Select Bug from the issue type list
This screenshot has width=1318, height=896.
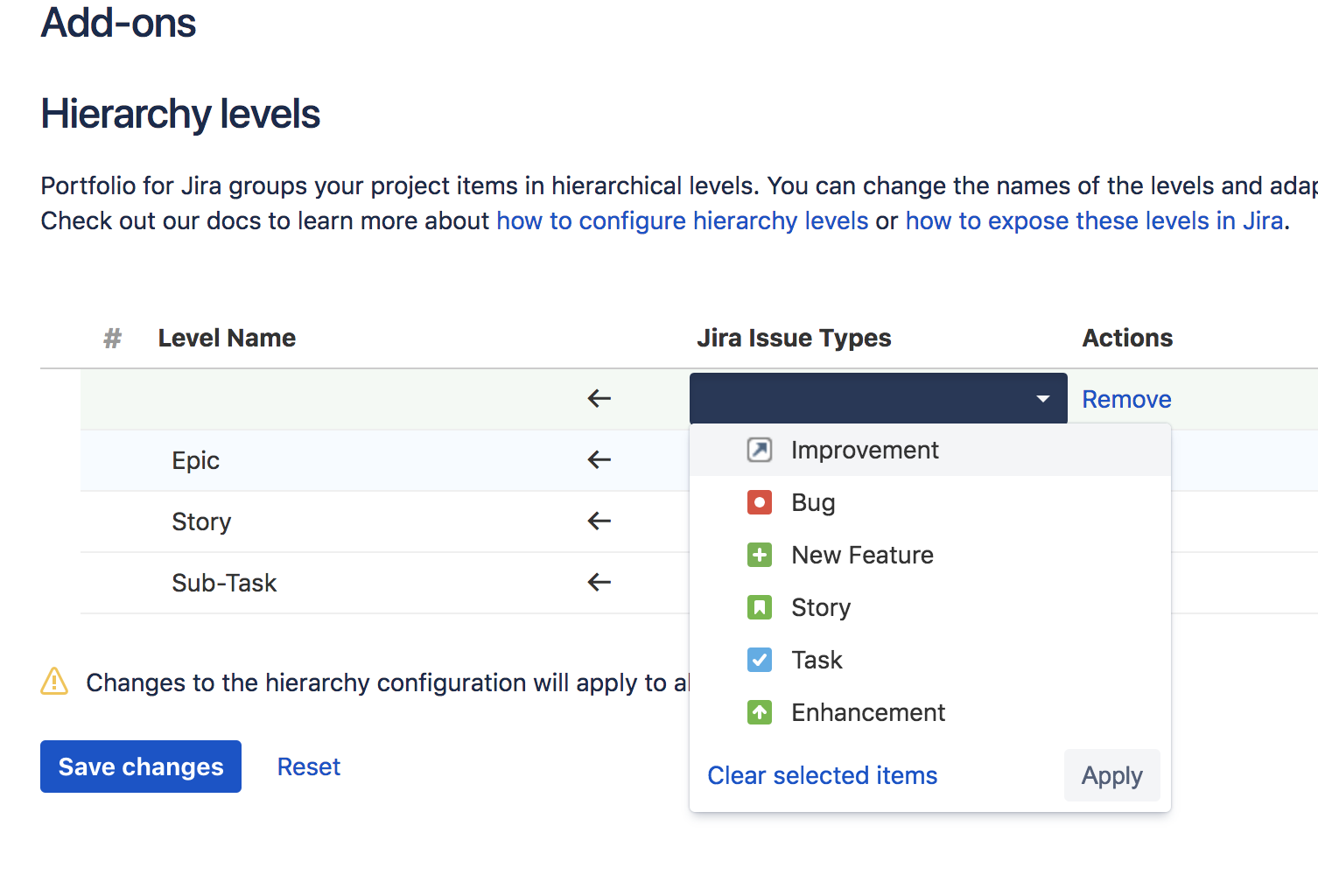click(x=930, y=502)
